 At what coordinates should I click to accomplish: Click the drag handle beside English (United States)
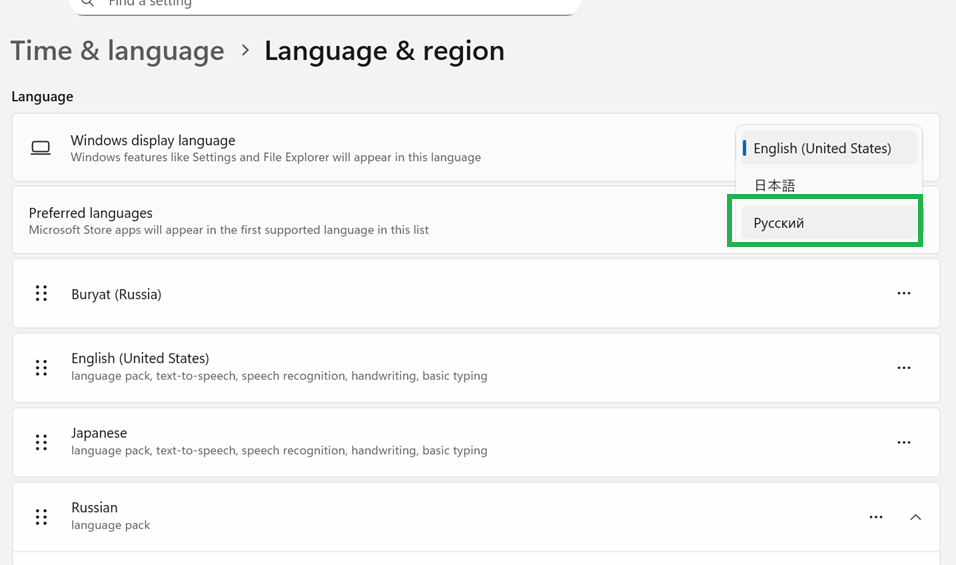[x=41, y=368]
